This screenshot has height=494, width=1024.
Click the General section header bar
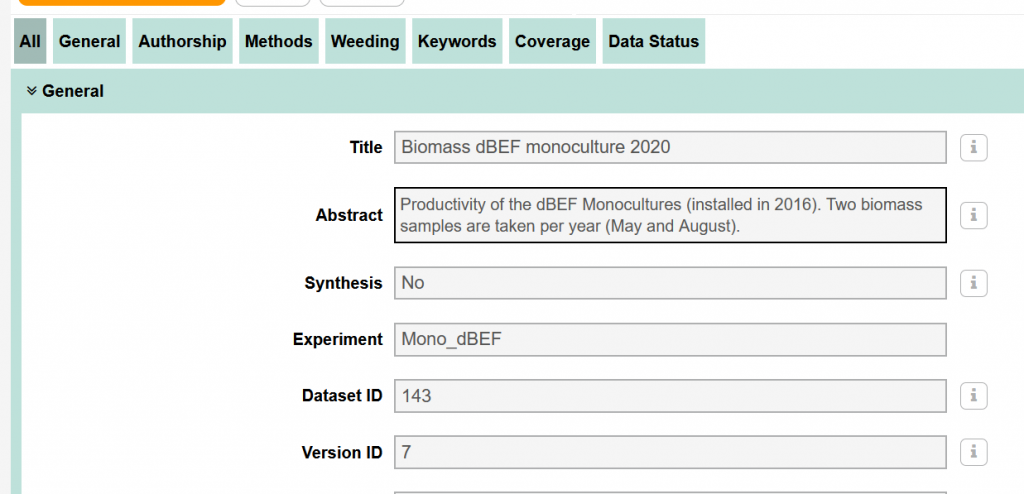click(517, 91)
